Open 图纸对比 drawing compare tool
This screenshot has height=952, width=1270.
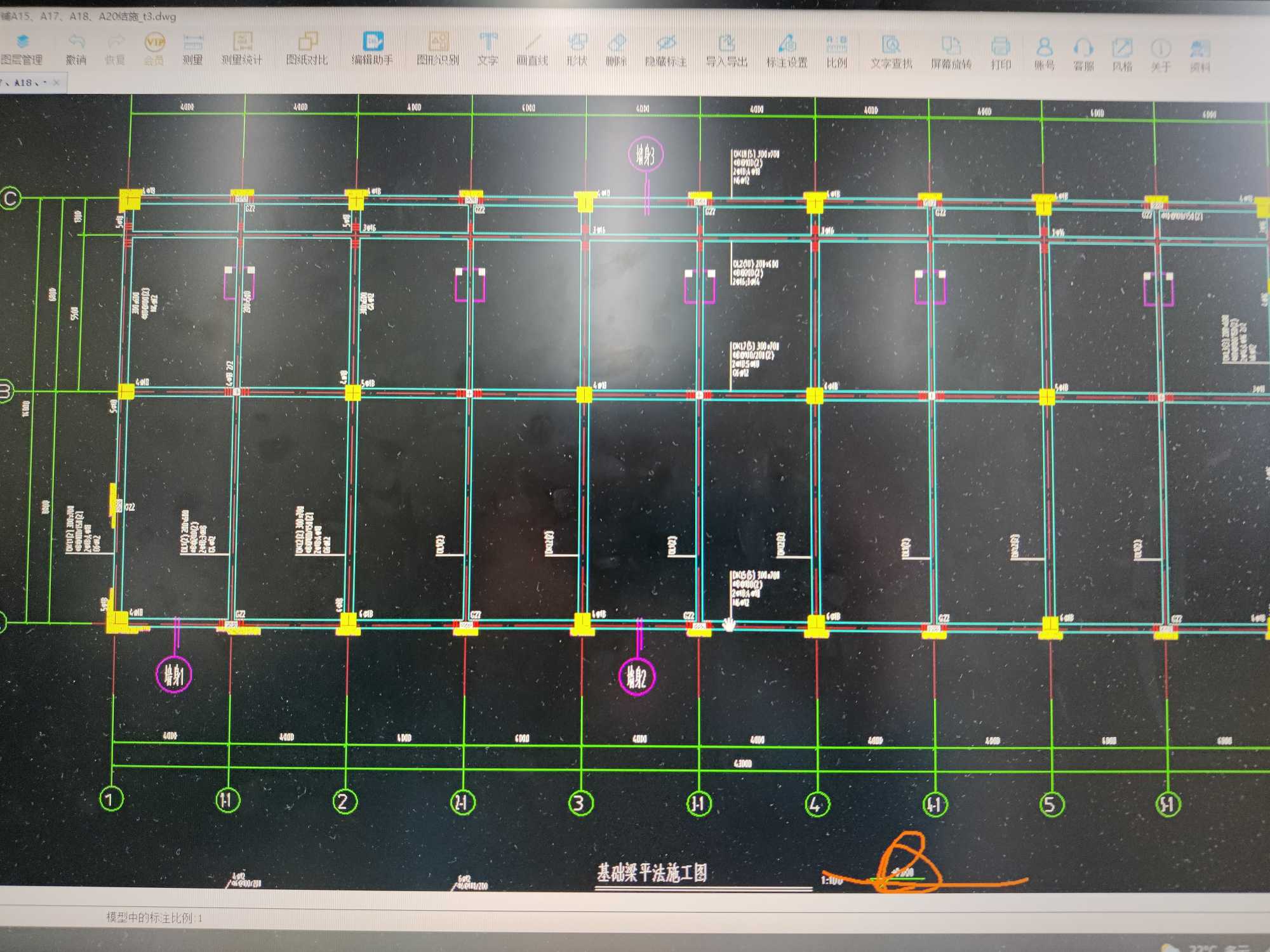[307, 50]
